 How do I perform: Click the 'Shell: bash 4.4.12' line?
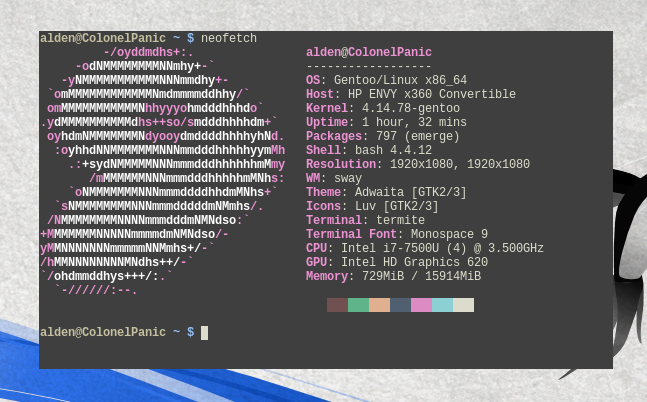pyautogui.click(x=369, y=150)
